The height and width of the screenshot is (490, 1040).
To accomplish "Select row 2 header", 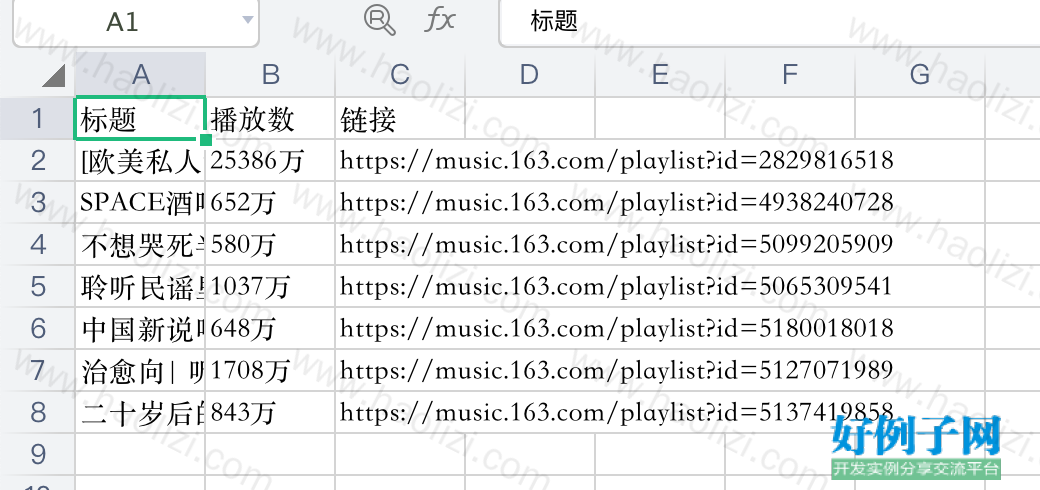I will tap(37, 160).
